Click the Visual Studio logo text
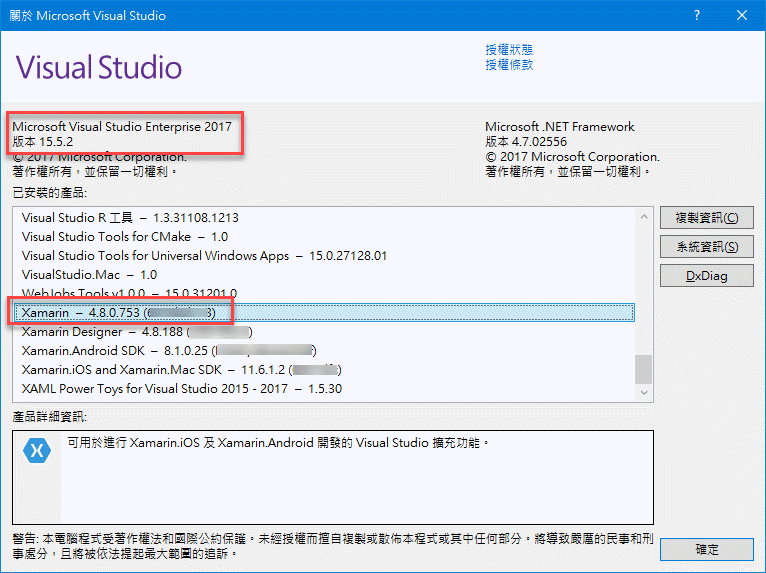 click(99, 67)
